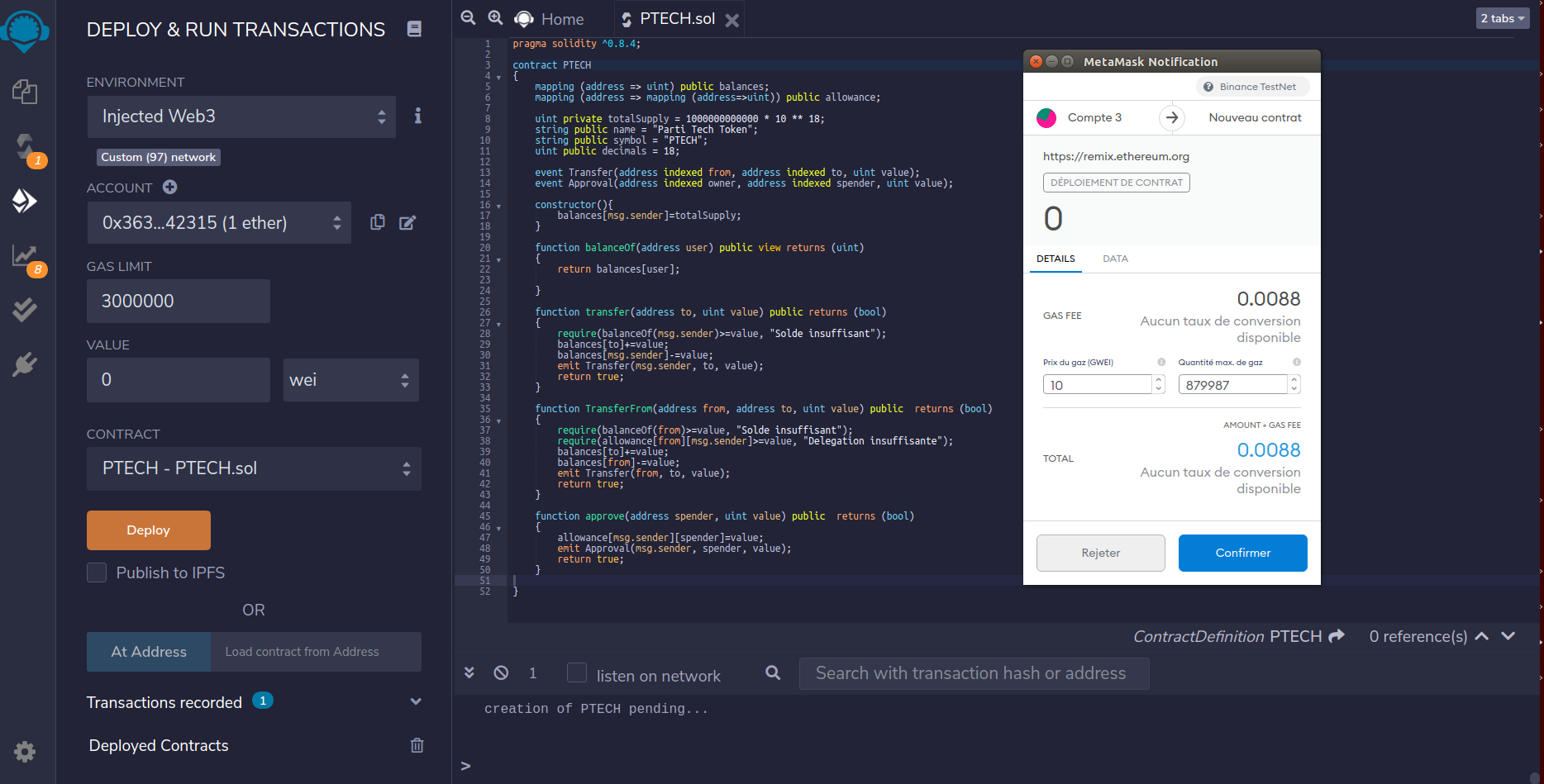1544x784 pixels.
Task: Open the wei unit dropdown
Action: coord(351,380)
